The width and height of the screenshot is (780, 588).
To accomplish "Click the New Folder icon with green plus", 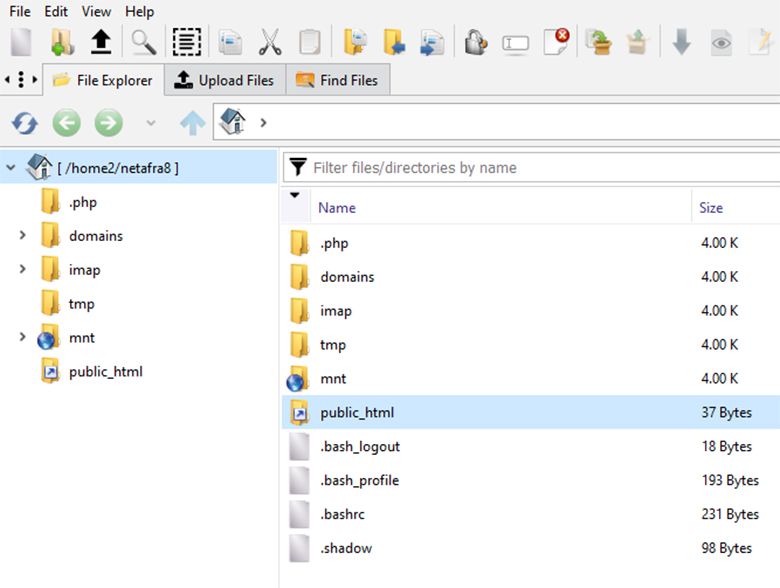I will [62, 42].
